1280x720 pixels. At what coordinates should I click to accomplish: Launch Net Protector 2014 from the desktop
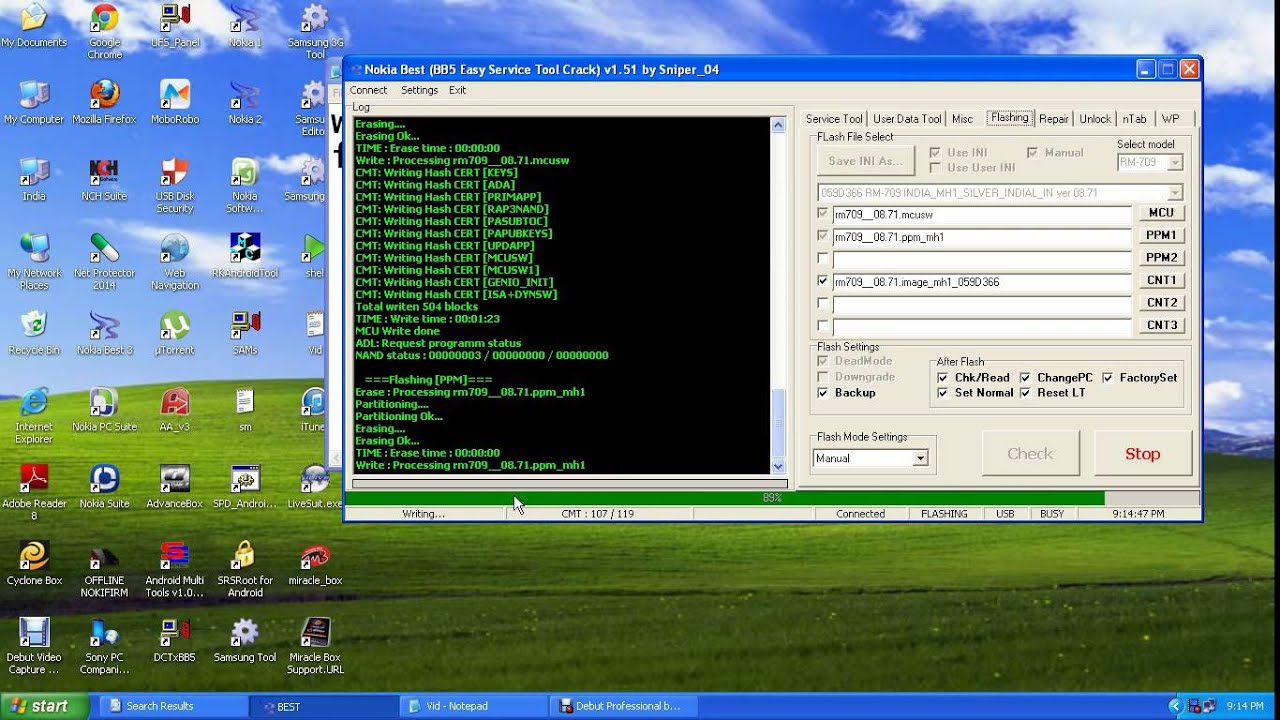pos(104,262)
